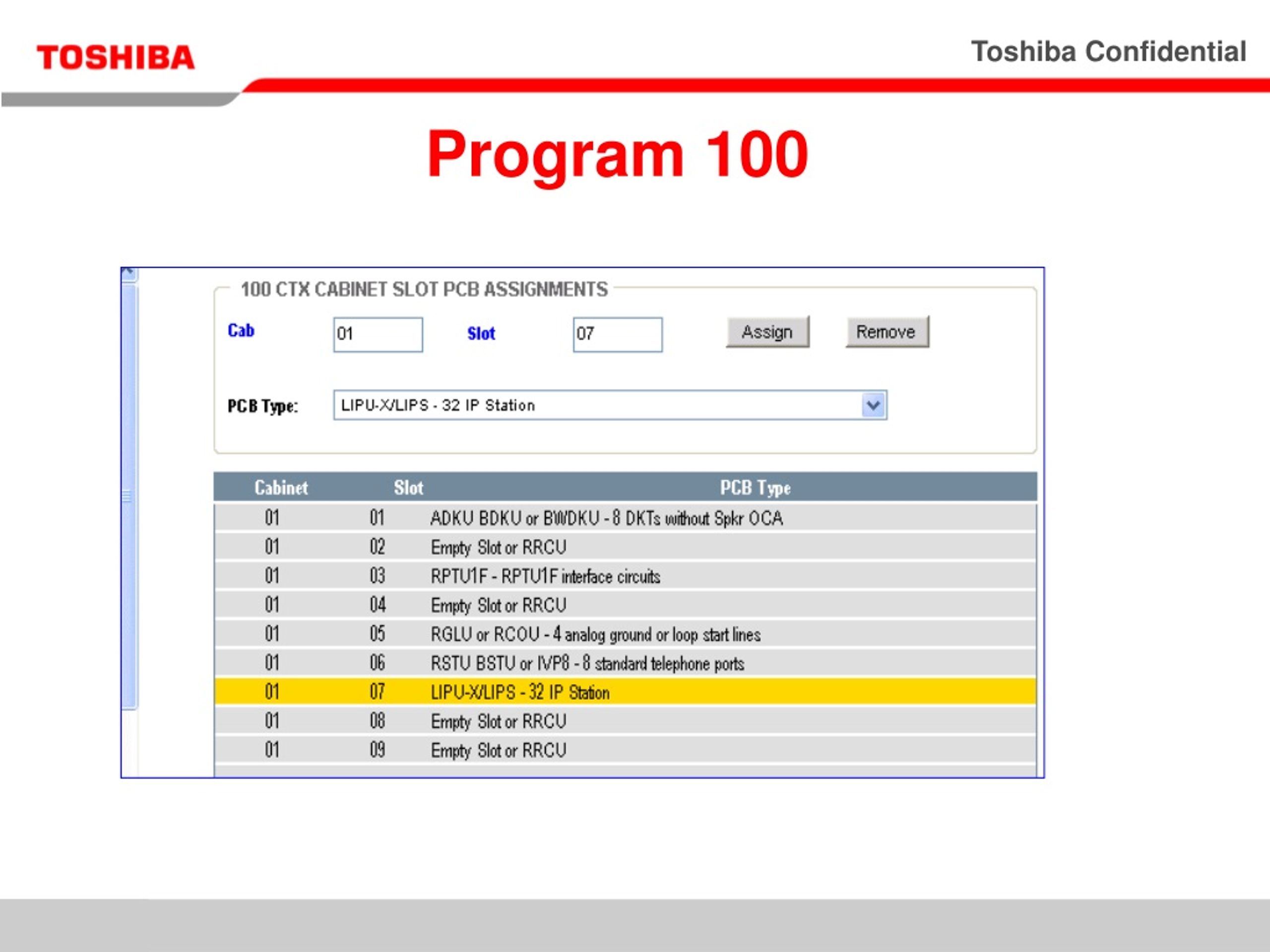This screenshot has height=952, width=1270.
Task: Click the 100 CTX CABINET SLOT PCB ASSIGNMENTS heading
Action: point(424,289)
